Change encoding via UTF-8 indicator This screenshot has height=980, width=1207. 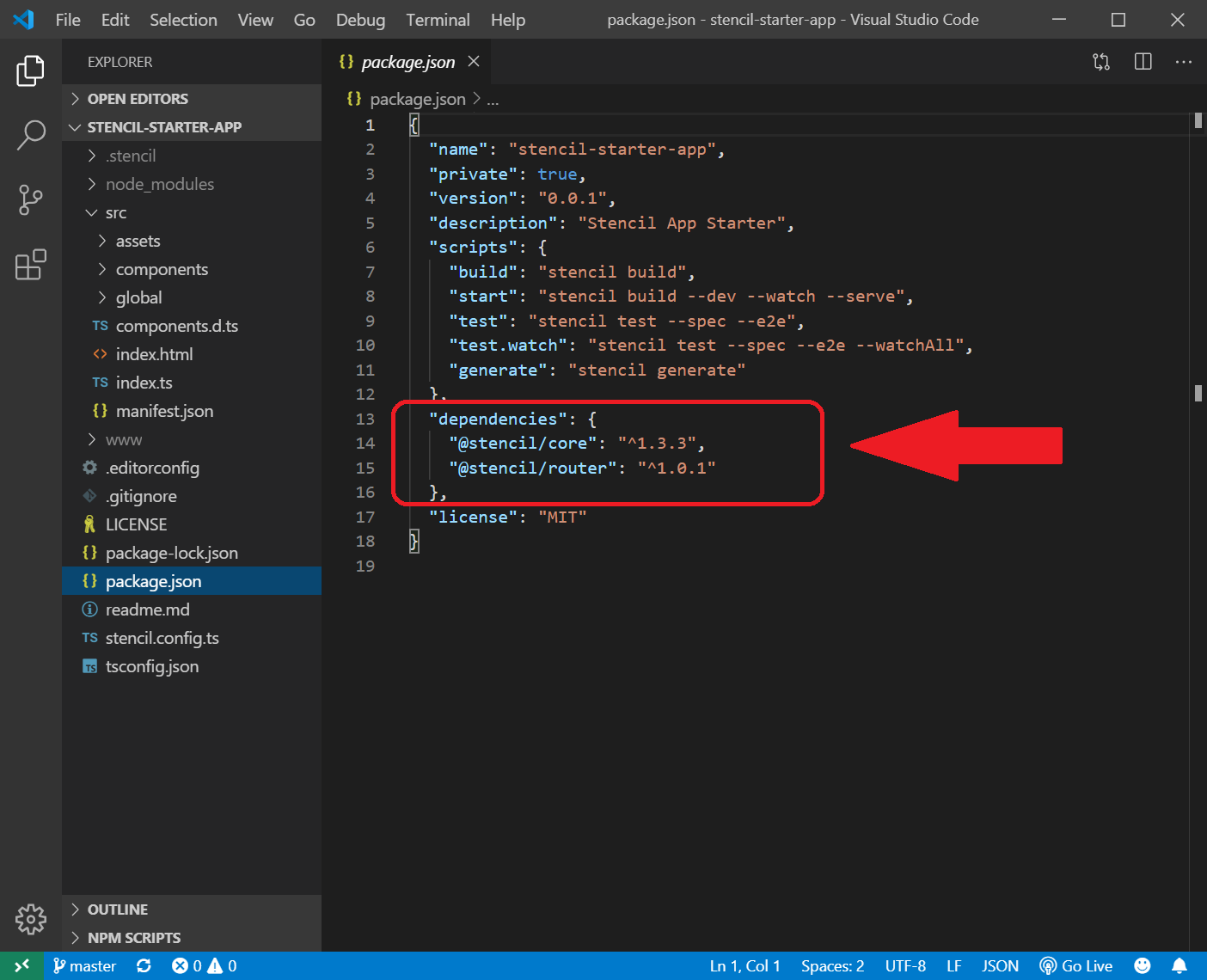coord(906,966)
